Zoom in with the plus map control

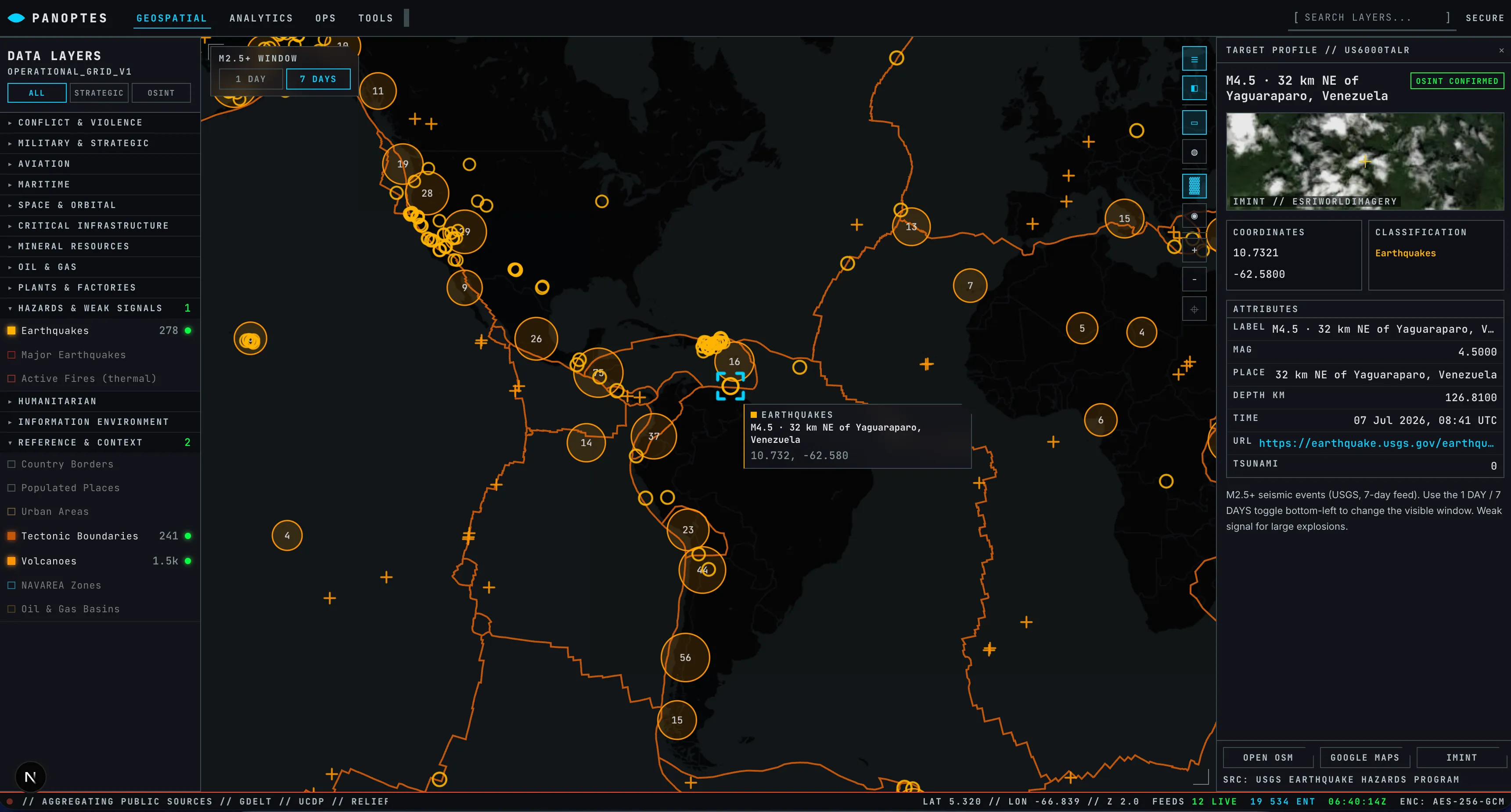[1194, 250]
